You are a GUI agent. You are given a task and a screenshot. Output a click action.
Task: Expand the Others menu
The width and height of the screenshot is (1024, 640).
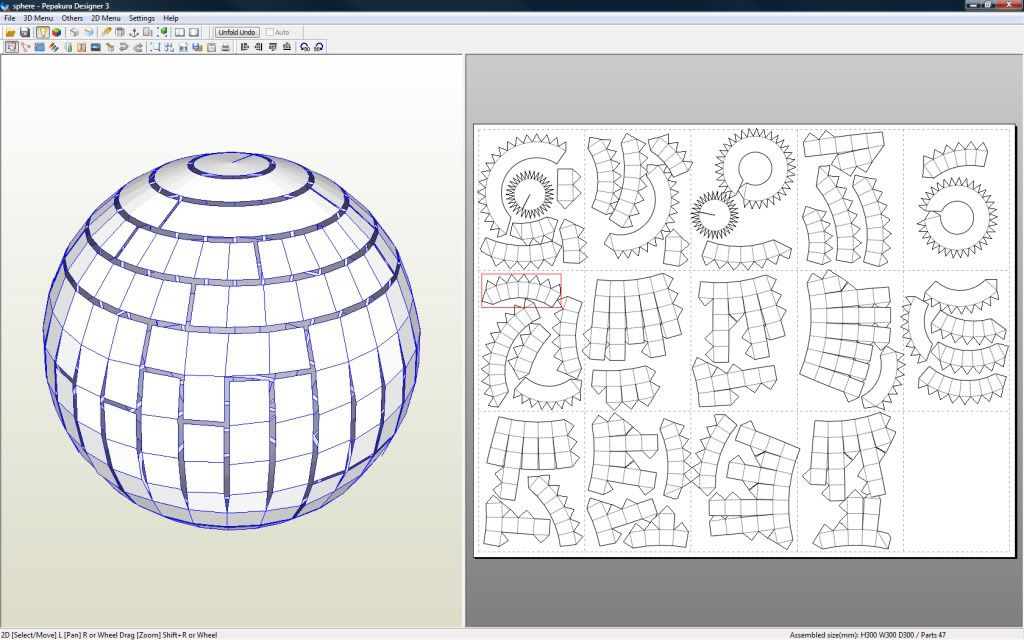(x=72, y=18)
